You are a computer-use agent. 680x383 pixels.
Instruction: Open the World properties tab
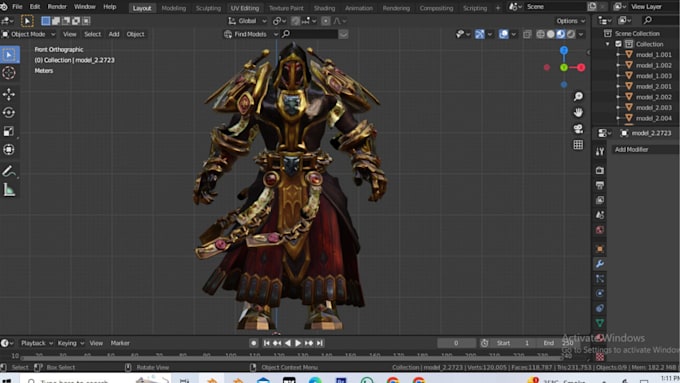click(600, 230)
